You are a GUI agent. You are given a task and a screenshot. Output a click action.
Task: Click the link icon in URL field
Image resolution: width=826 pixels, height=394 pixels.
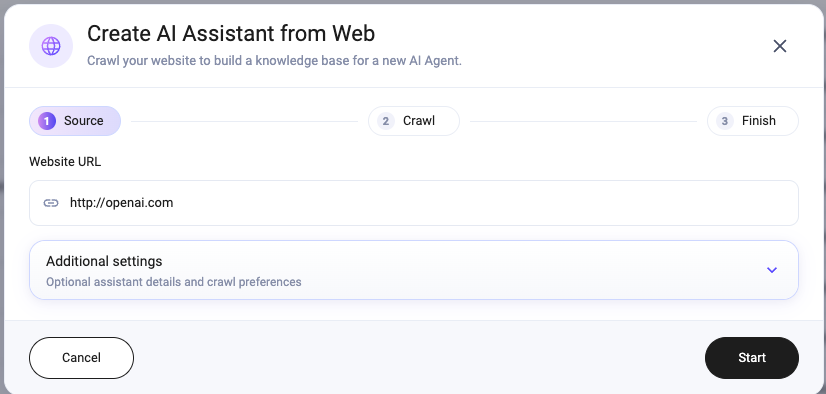(x=51, y=203)
